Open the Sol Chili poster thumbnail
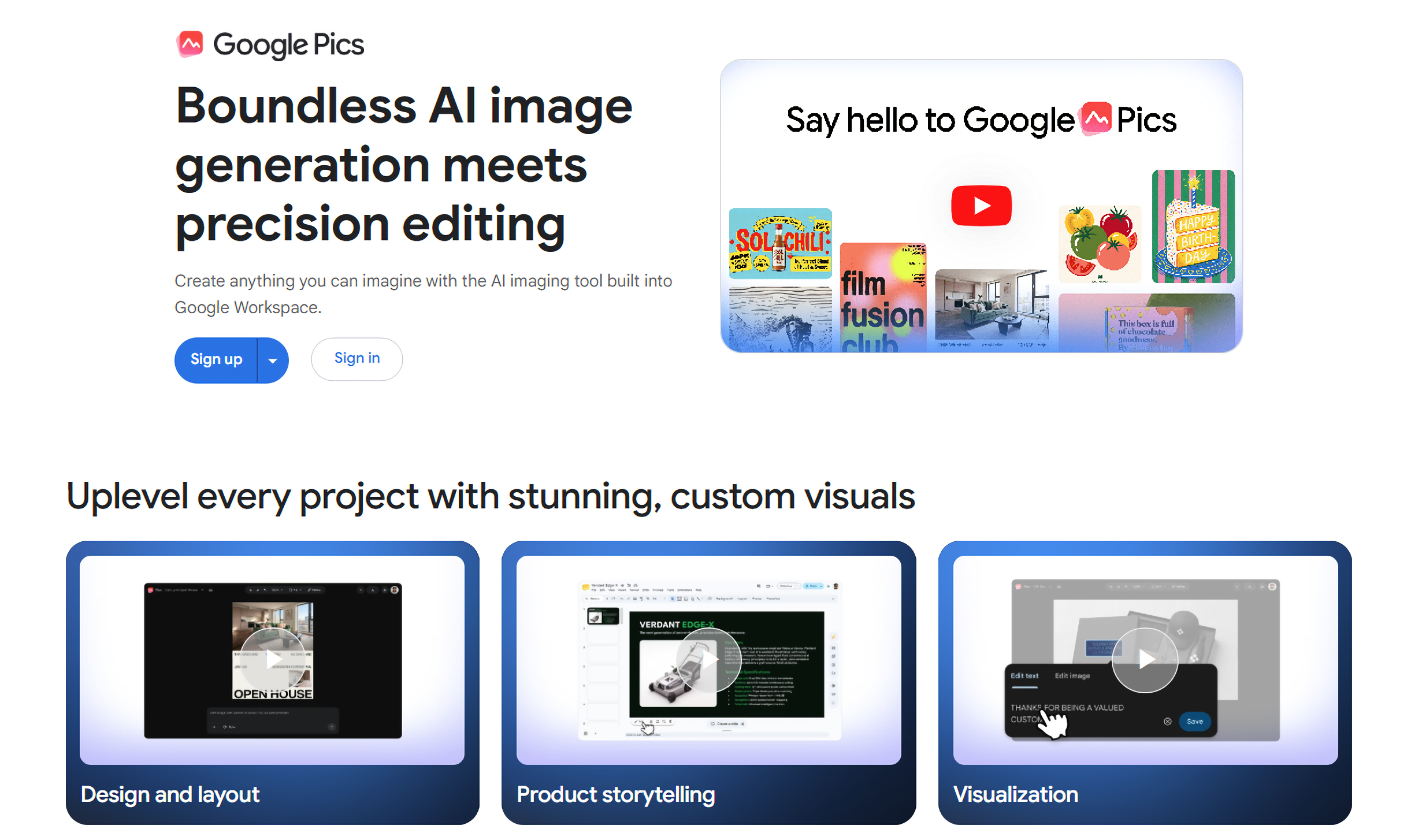The image size is (1411, 840). 780,243
